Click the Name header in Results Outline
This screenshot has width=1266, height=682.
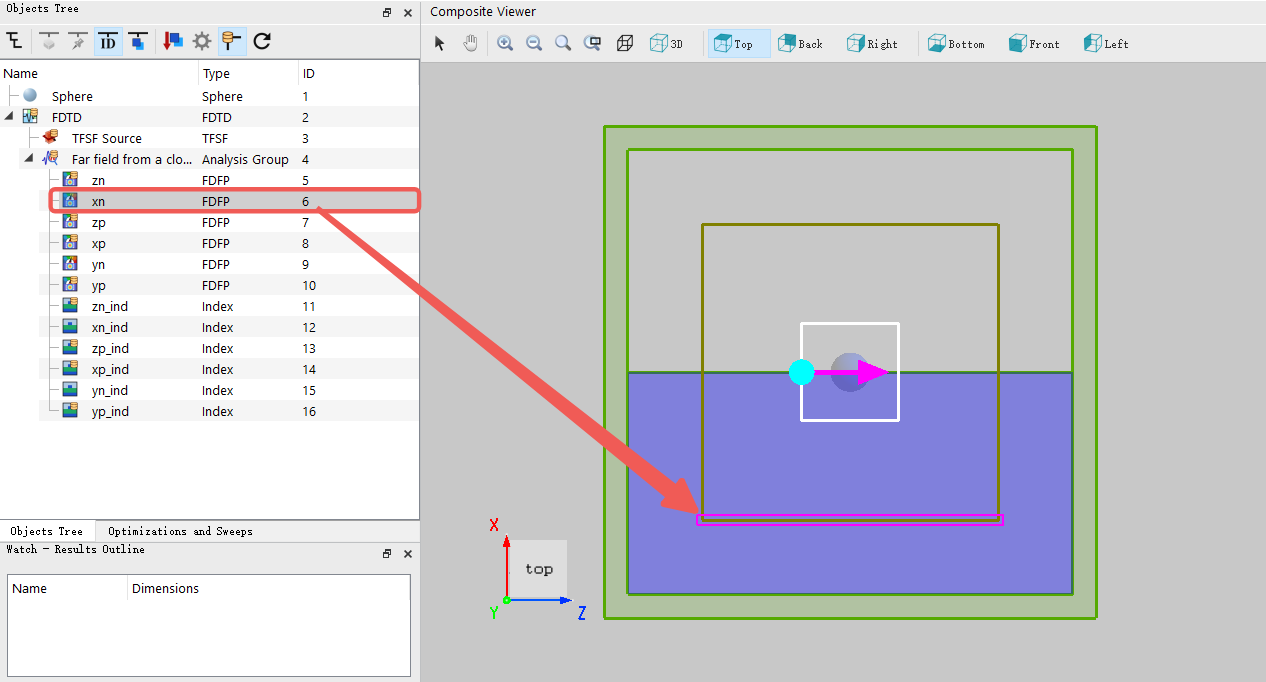[68, 588]
